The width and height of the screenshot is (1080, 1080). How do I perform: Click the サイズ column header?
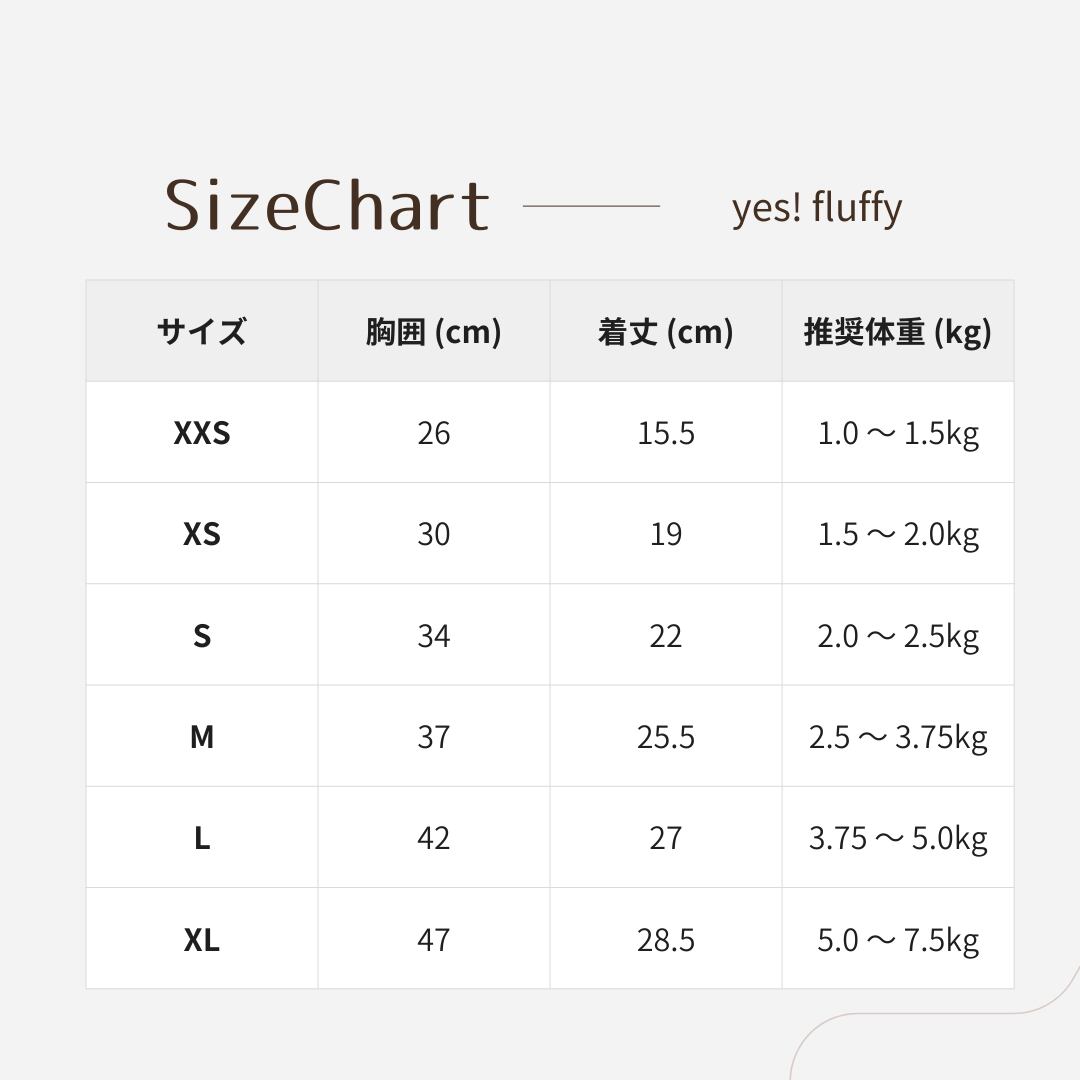point(201,331)
